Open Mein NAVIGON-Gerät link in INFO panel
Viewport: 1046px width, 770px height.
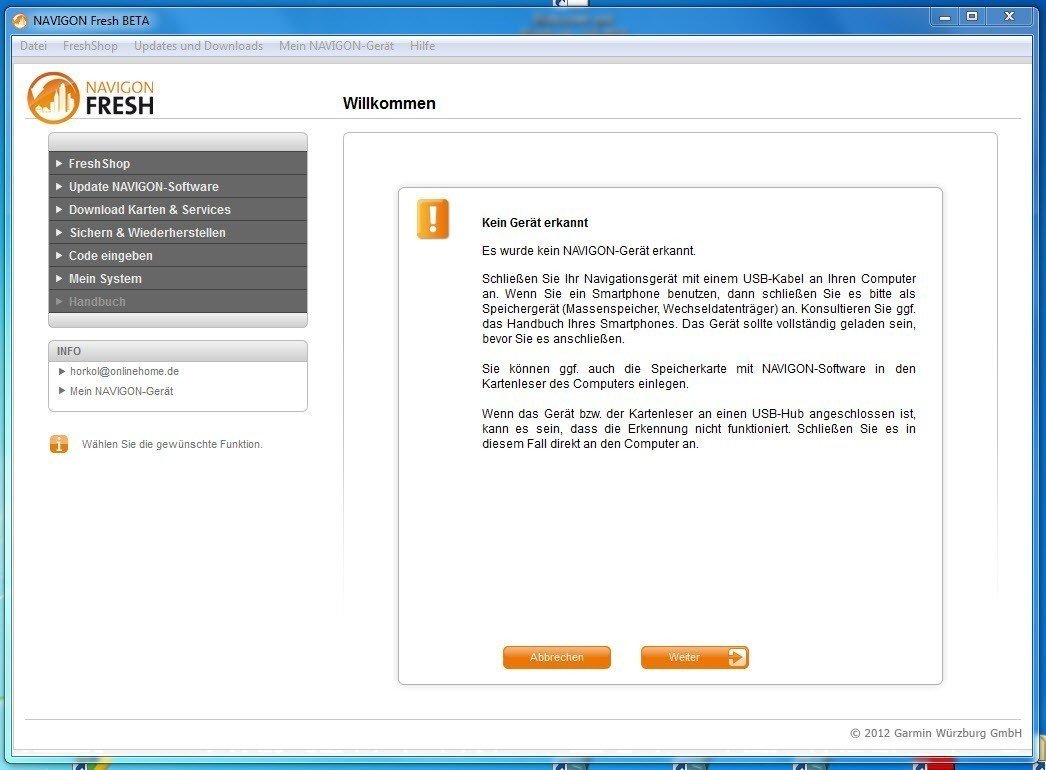coord(121,391)
